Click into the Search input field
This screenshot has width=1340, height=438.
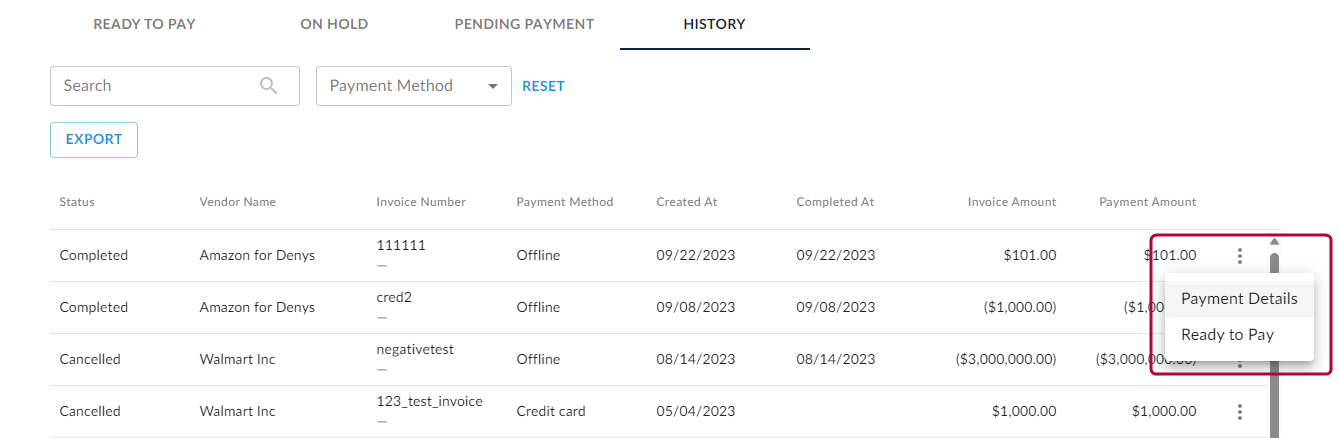[175, 86]
